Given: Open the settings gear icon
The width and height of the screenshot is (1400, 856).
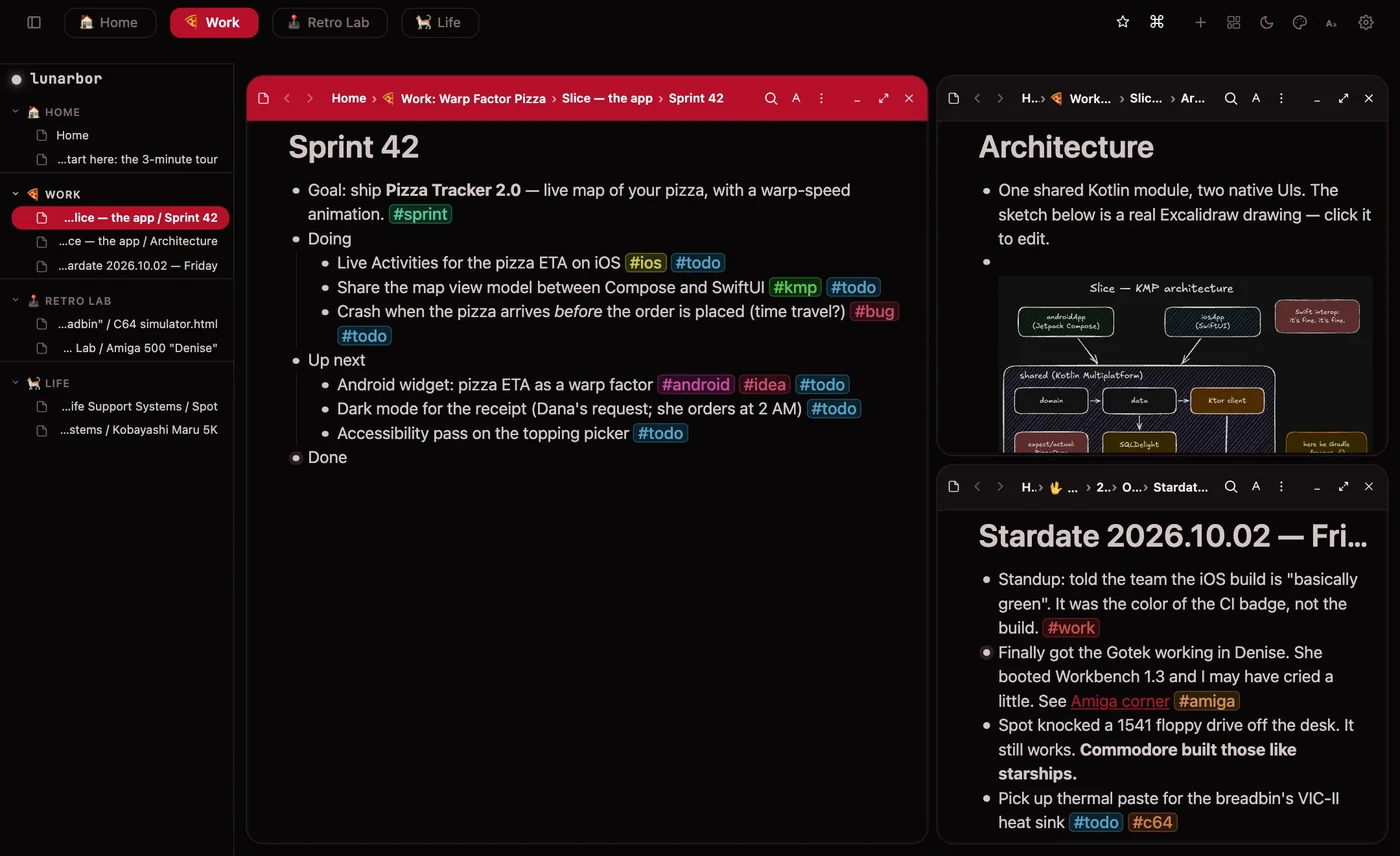Looking at the screenshot, I should pyautogui.click(x=1366, y=22).
